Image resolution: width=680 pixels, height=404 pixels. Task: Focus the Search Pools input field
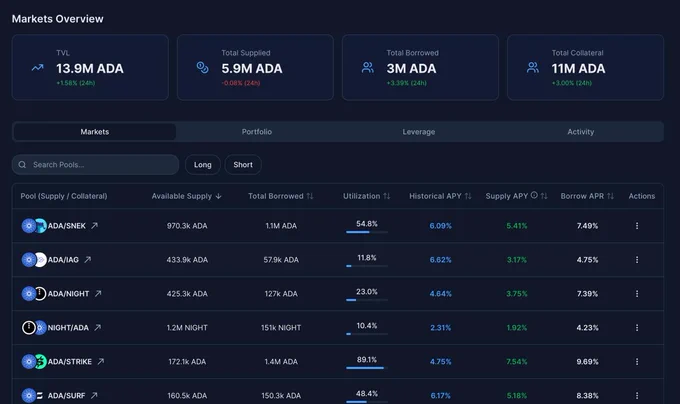tap(95, 165)
